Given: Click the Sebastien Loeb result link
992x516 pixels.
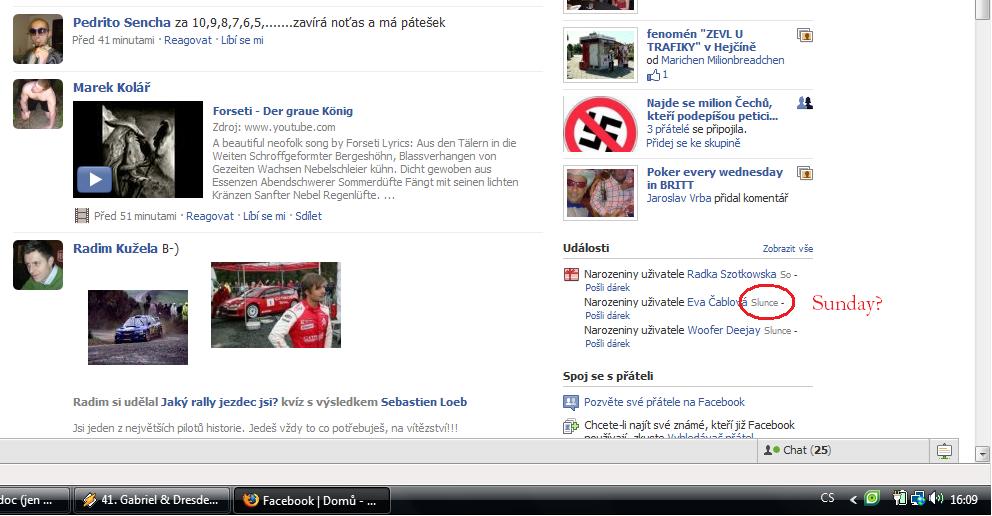Looking at the screenshot, I should [424, 402].
